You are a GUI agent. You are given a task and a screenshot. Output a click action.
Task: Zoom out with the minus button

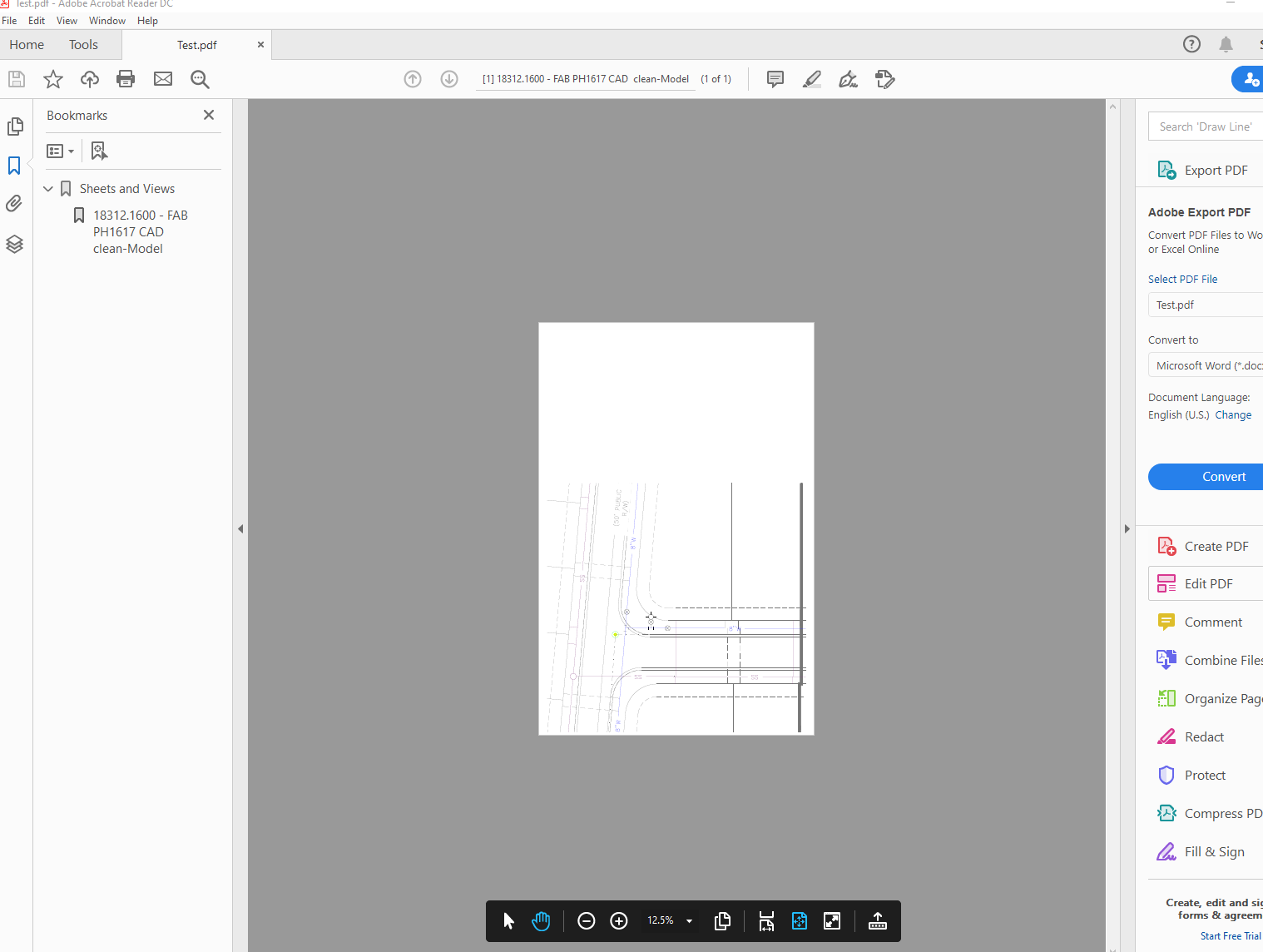pyautogui.click(x=587, y=920)
